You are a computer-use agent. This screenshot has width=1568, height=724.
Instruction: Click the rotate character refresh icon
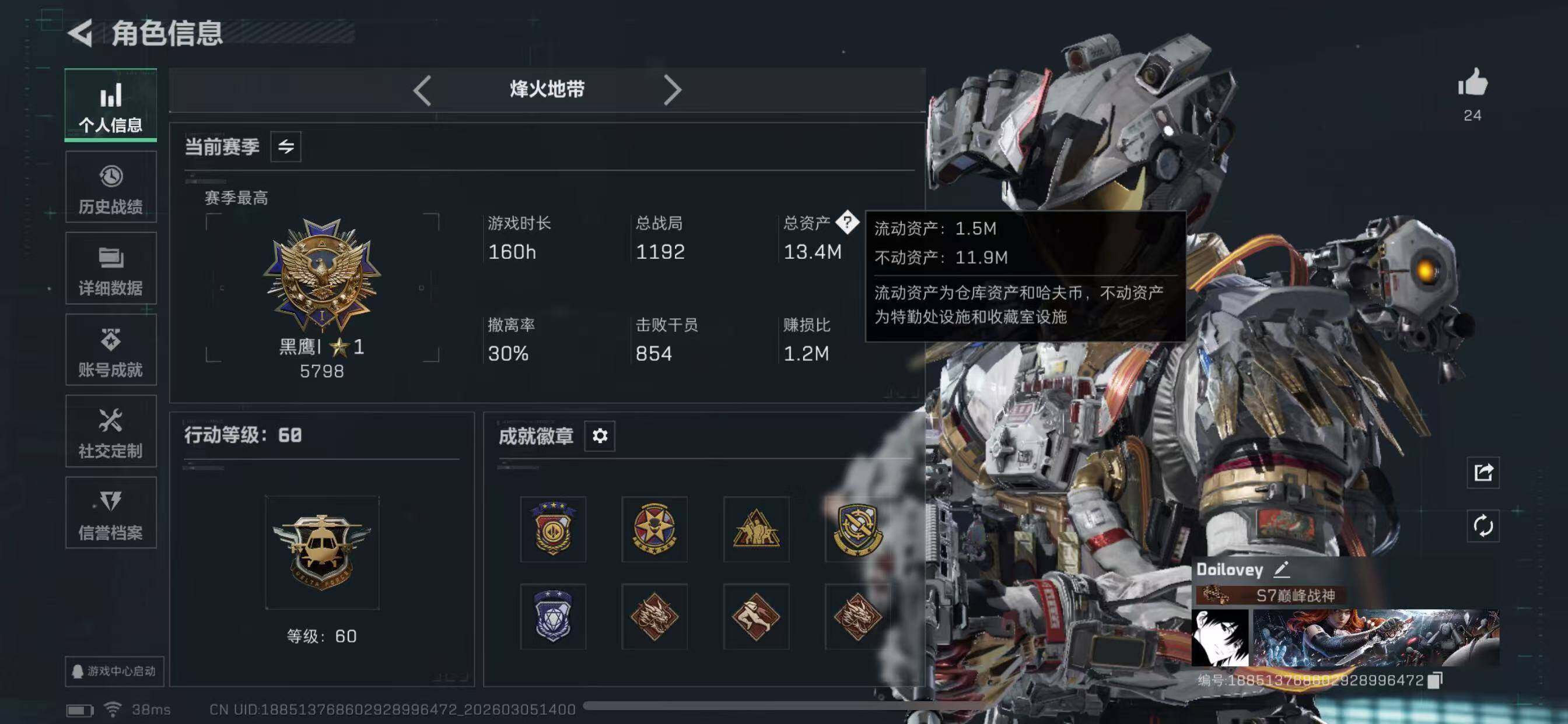click(x=1483, y=526)
